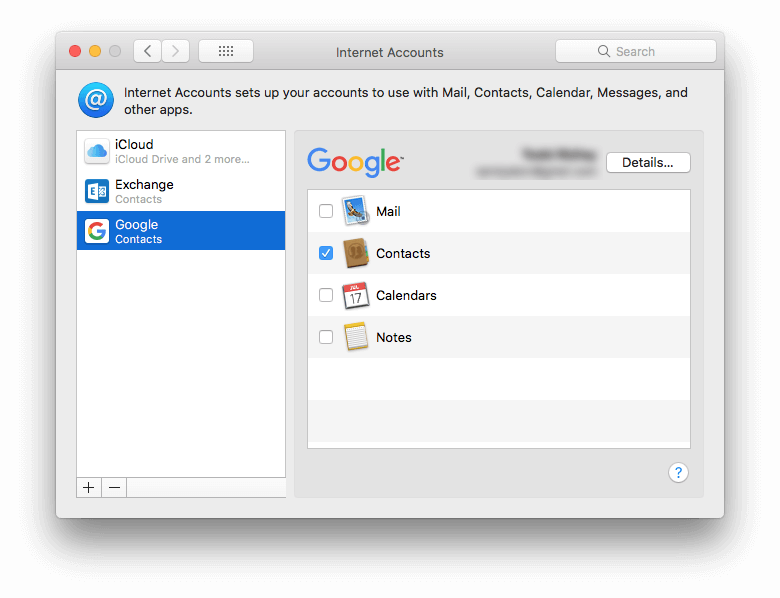The image size is (780, 598).
Task: Select the iCloud account row
Action: point(181,151)
